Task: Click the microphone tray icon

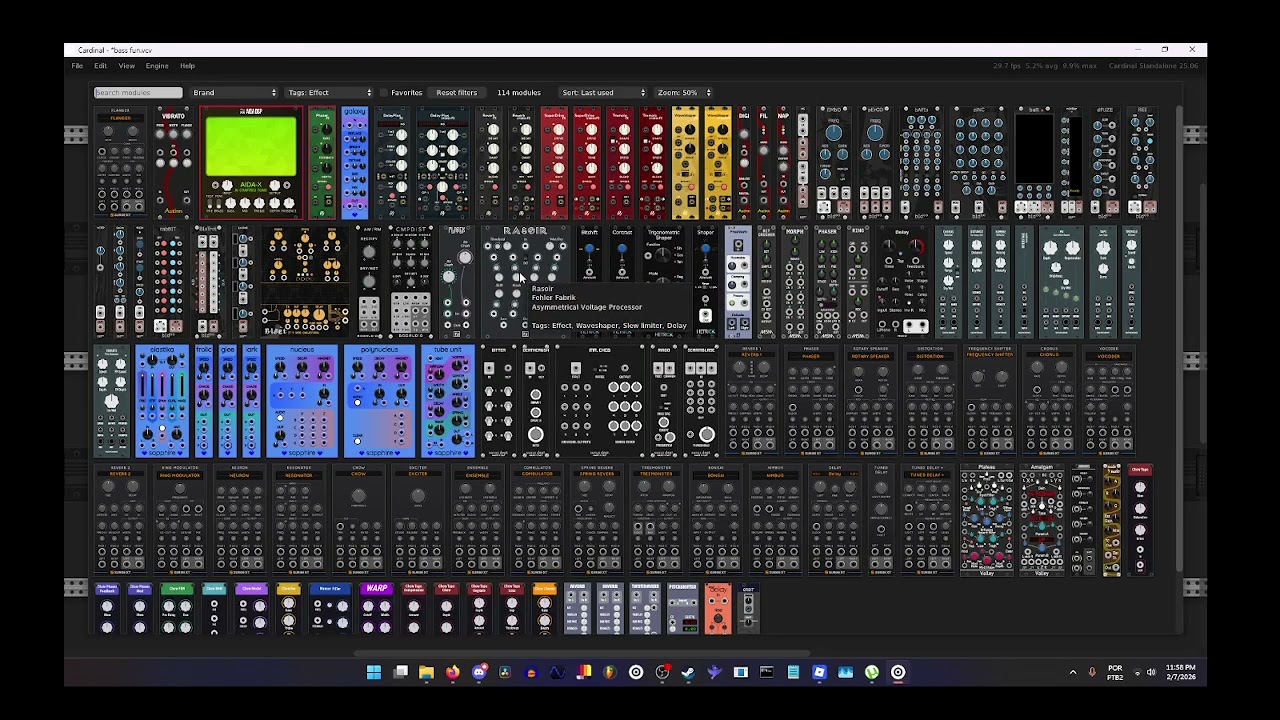Action: (x=1092, y=673)
